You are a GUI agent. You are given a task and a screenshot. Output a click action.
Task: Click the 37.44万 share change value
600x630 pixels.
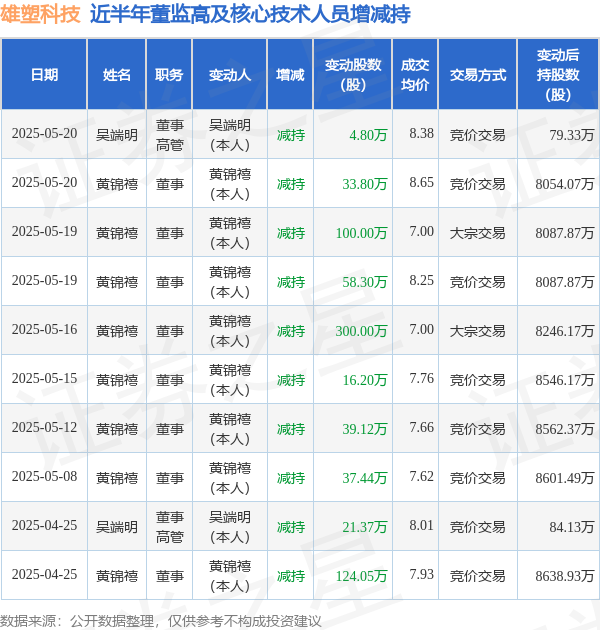coord(365,478)
